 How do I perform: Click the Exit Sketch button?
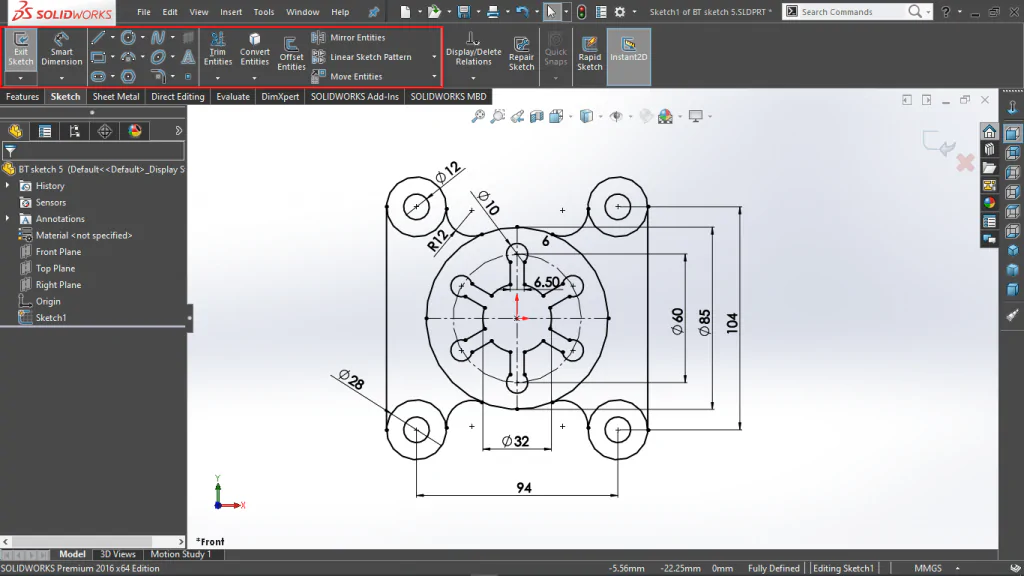click(x=20, y=48)
